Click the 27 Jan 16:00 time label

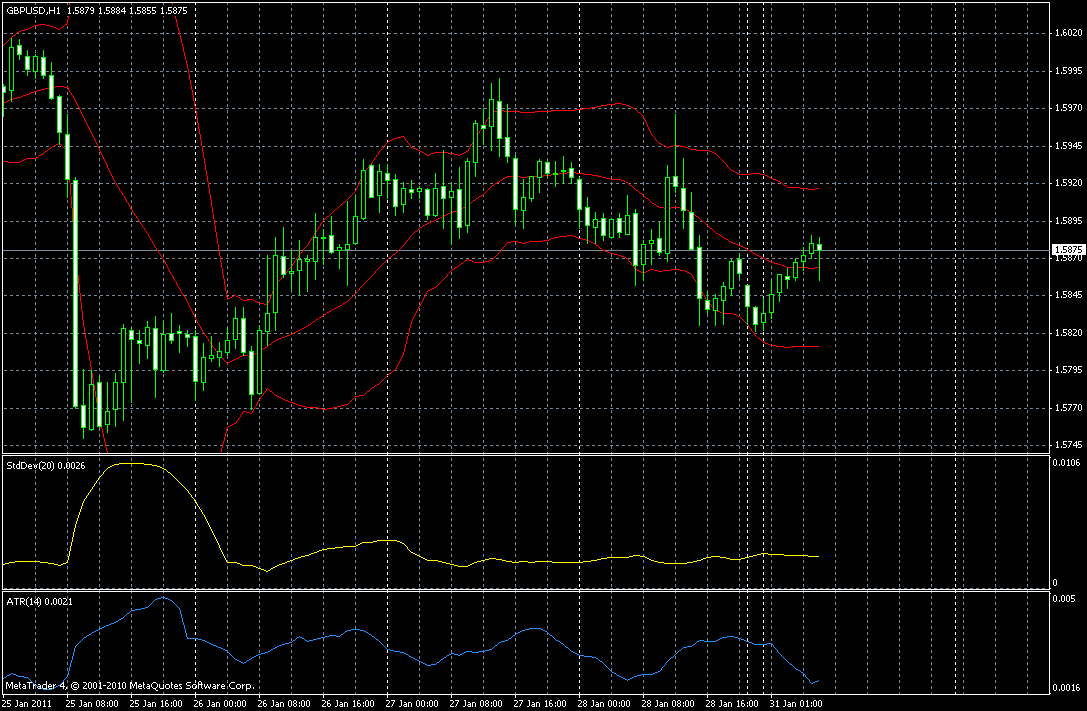(540, 704)
